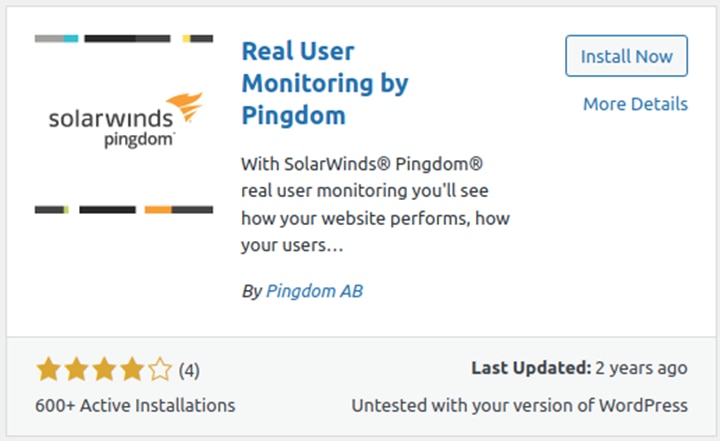Image resolution: width=720 pixels, height=441 pixels.
Task: Click the plugin description paragraph
Action: (x=376, y=204)
